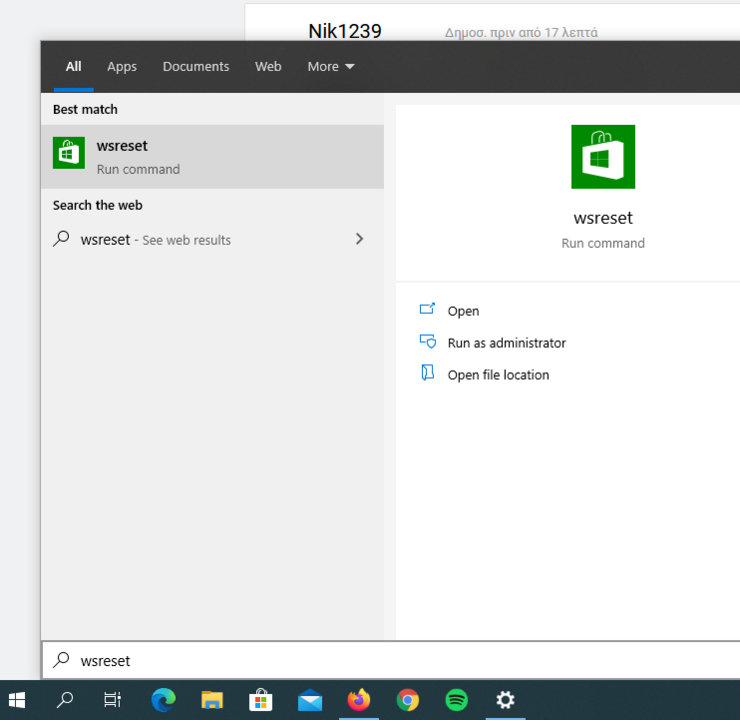The height and width of the screenshot is (720, 740).
Task: Switch to the Apps search tab
Action: coord(122,67)
